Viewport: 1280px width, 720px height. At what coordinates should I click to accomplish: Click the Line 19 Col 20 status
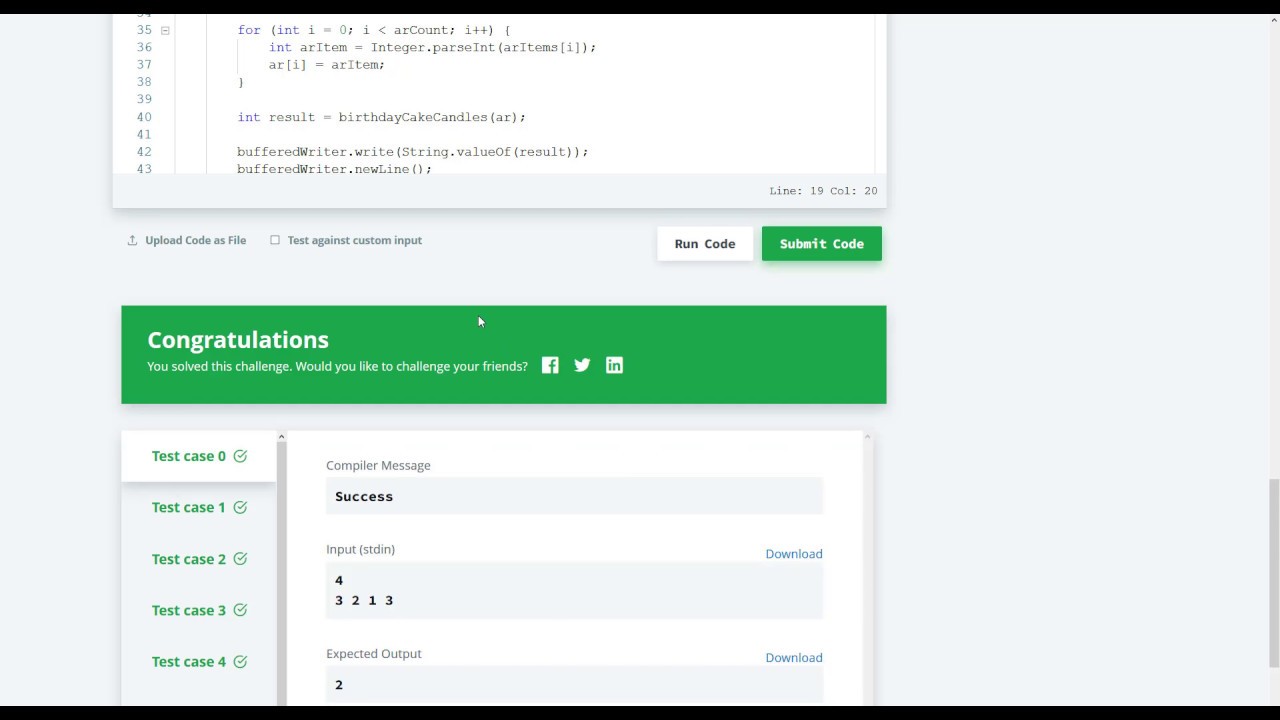click(x=823, y=190)
